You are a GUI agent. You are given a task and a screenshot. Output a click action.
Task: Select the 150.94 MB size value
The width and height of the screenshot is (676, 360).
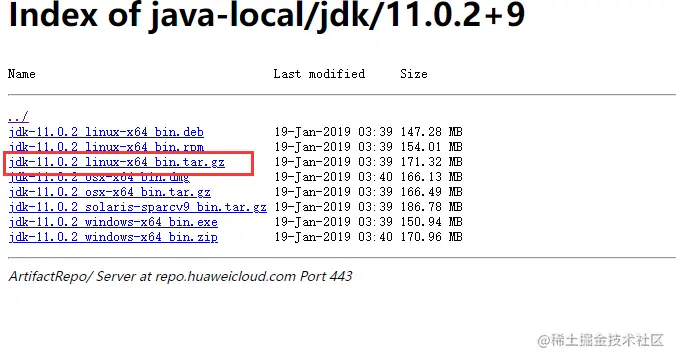click(x=431, y=222)
